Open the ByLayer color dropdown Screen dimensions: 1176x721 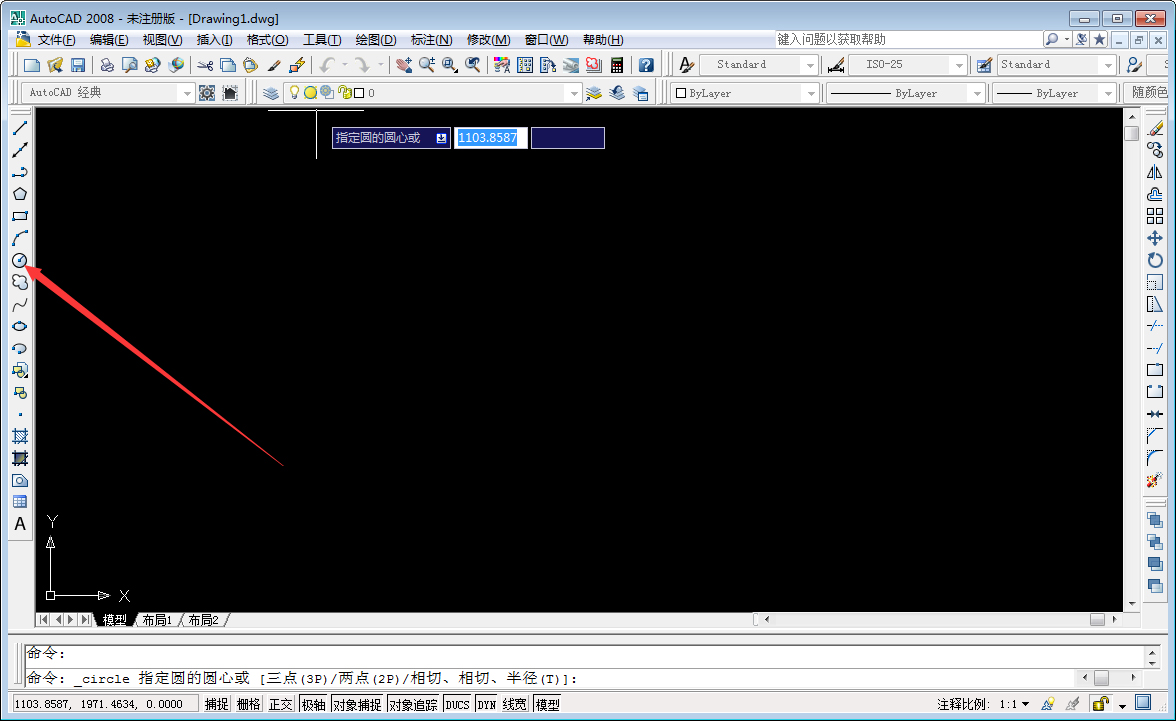point(810,93)
